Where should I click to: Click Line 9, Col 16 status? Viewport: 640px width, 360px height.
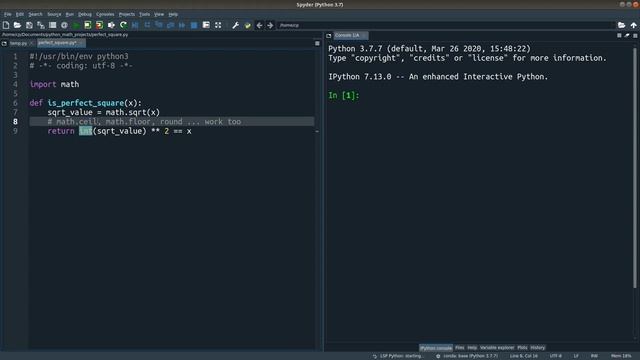pyautogui.click(x=523, y=356)
